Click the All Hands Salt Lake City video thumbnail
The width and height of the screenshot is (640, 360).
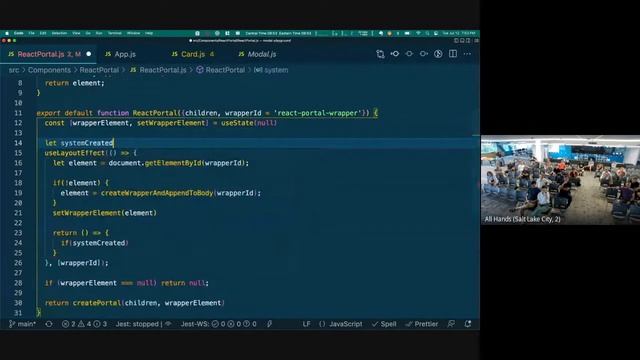[x=560, y=180]
